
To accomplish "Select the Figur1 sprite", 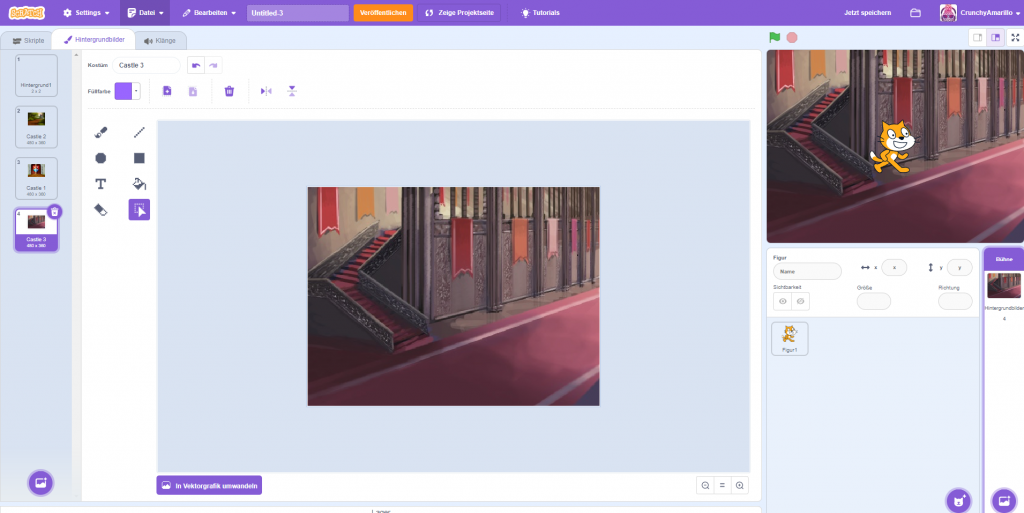I will click(x=790, y=339).
